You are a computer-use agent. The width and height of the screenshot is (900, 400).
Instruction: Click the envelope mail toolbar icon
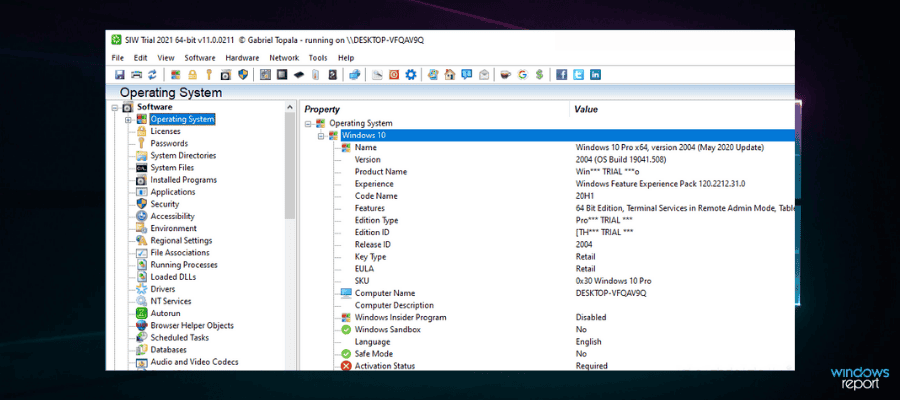pyautogui.click(x=484, y=75)
